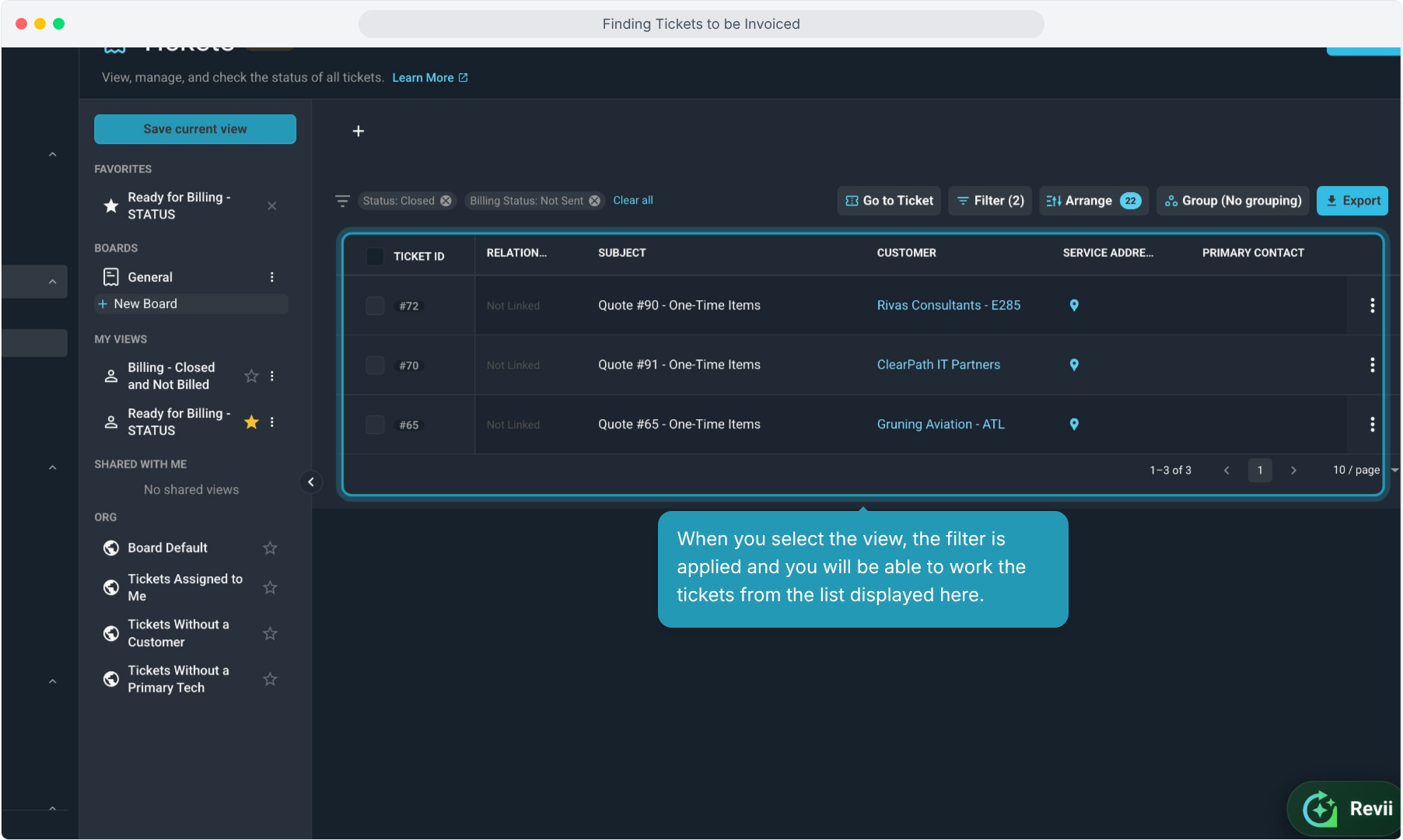The height and width of the screenshot is (840, 1403).
Task: Open row options for ticket #65
Action: pos(1372,425)
